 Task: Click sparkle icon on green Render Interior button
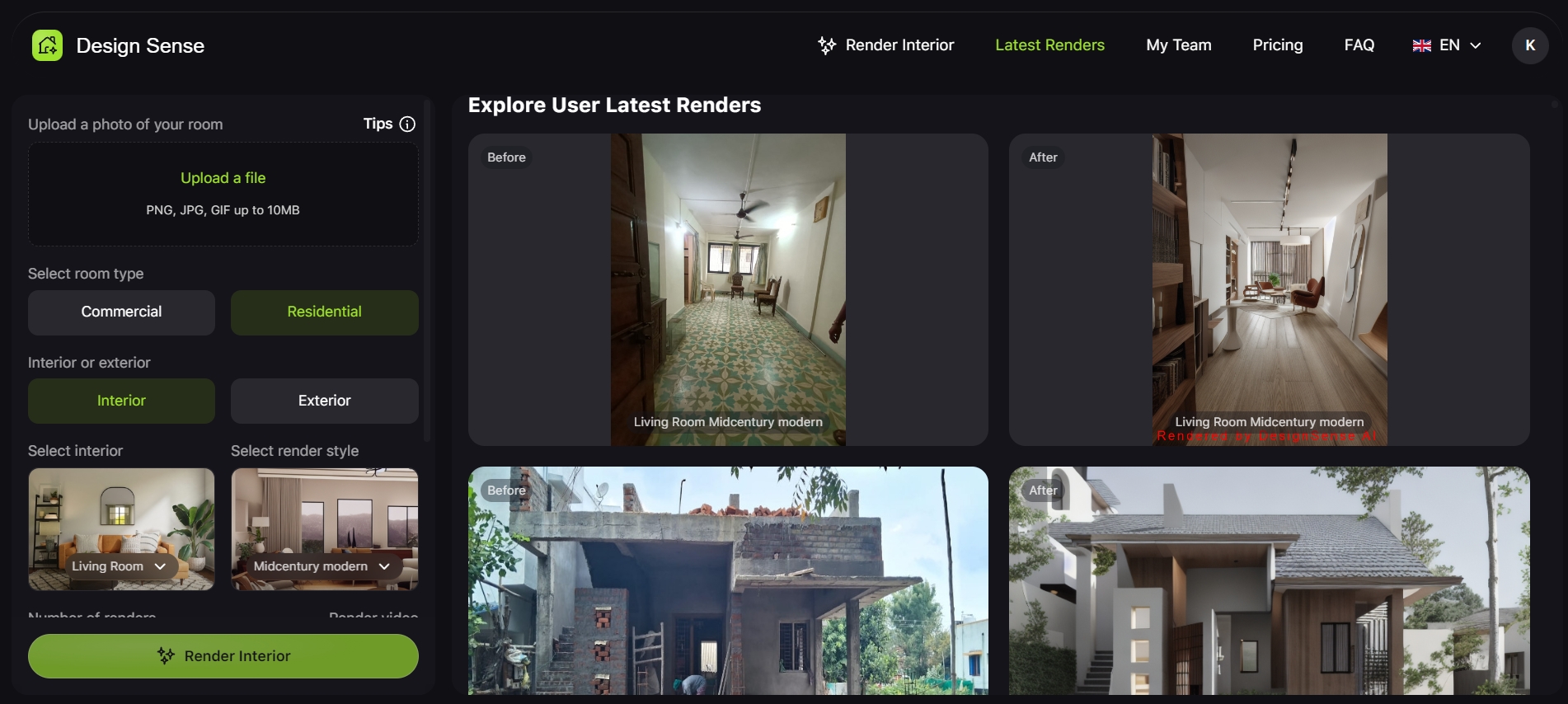166,655
